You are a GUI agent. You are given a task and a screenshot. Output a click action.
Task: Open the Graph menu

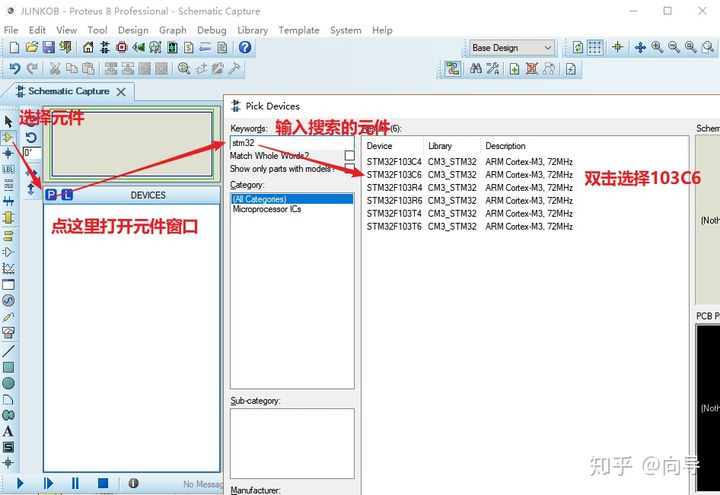pos(173,30)
